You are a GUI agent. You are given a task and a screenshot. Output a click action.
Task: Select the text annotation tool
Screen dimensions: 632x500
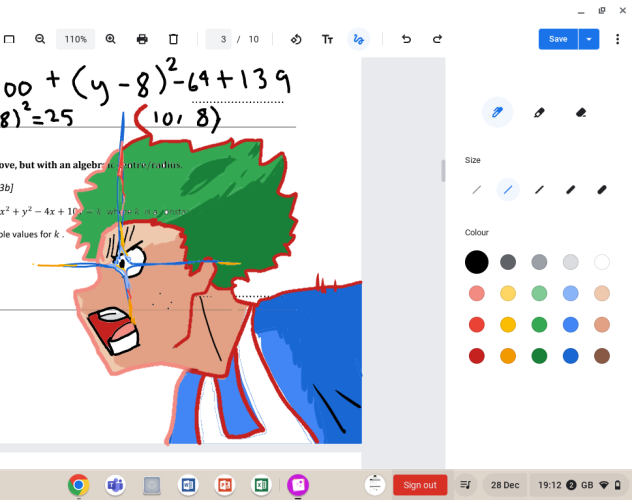click(x=327, y=39)
